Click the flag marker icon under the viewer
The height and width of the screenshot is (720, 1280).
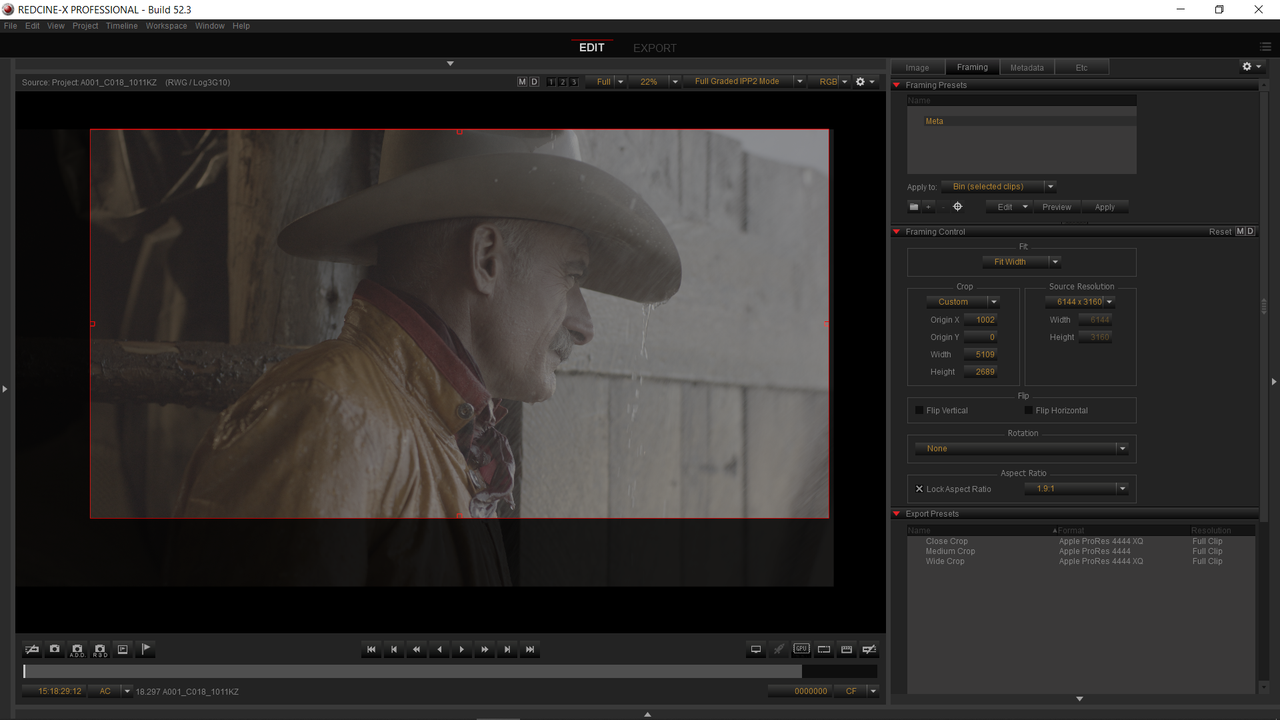(145, 649)
